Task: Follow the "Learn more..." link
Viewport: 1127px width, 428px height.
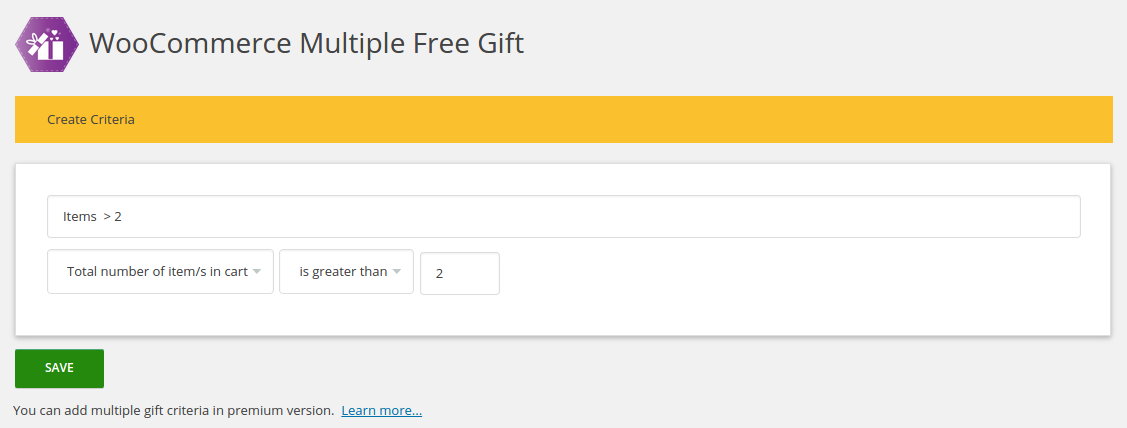Action: [381, 411]
